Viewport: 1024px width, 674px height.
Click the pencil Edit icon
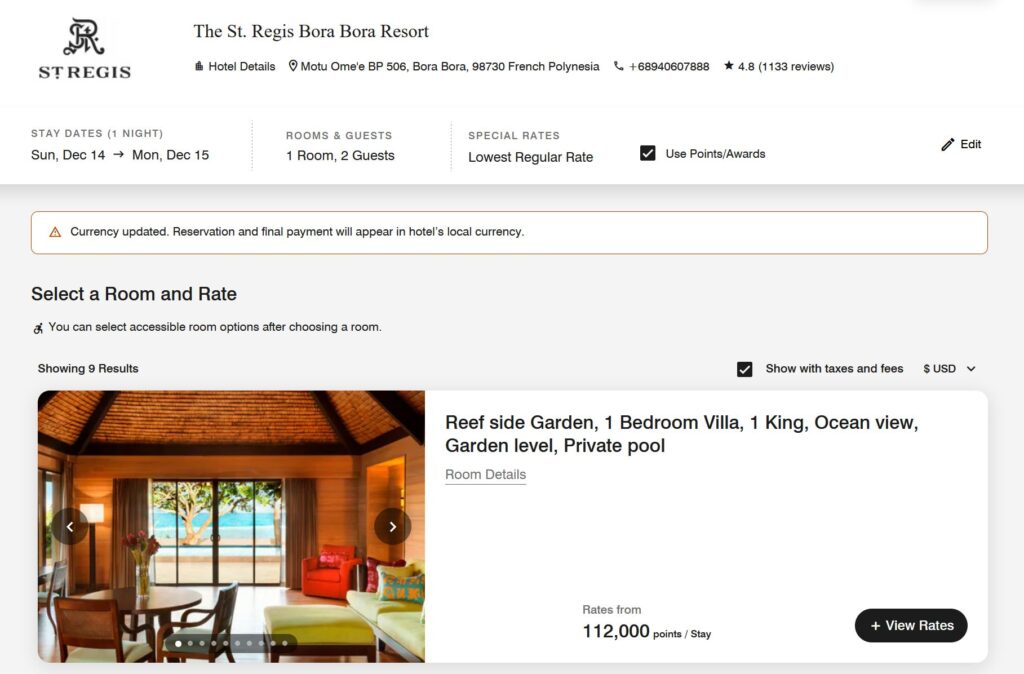[x=948, y=145]
